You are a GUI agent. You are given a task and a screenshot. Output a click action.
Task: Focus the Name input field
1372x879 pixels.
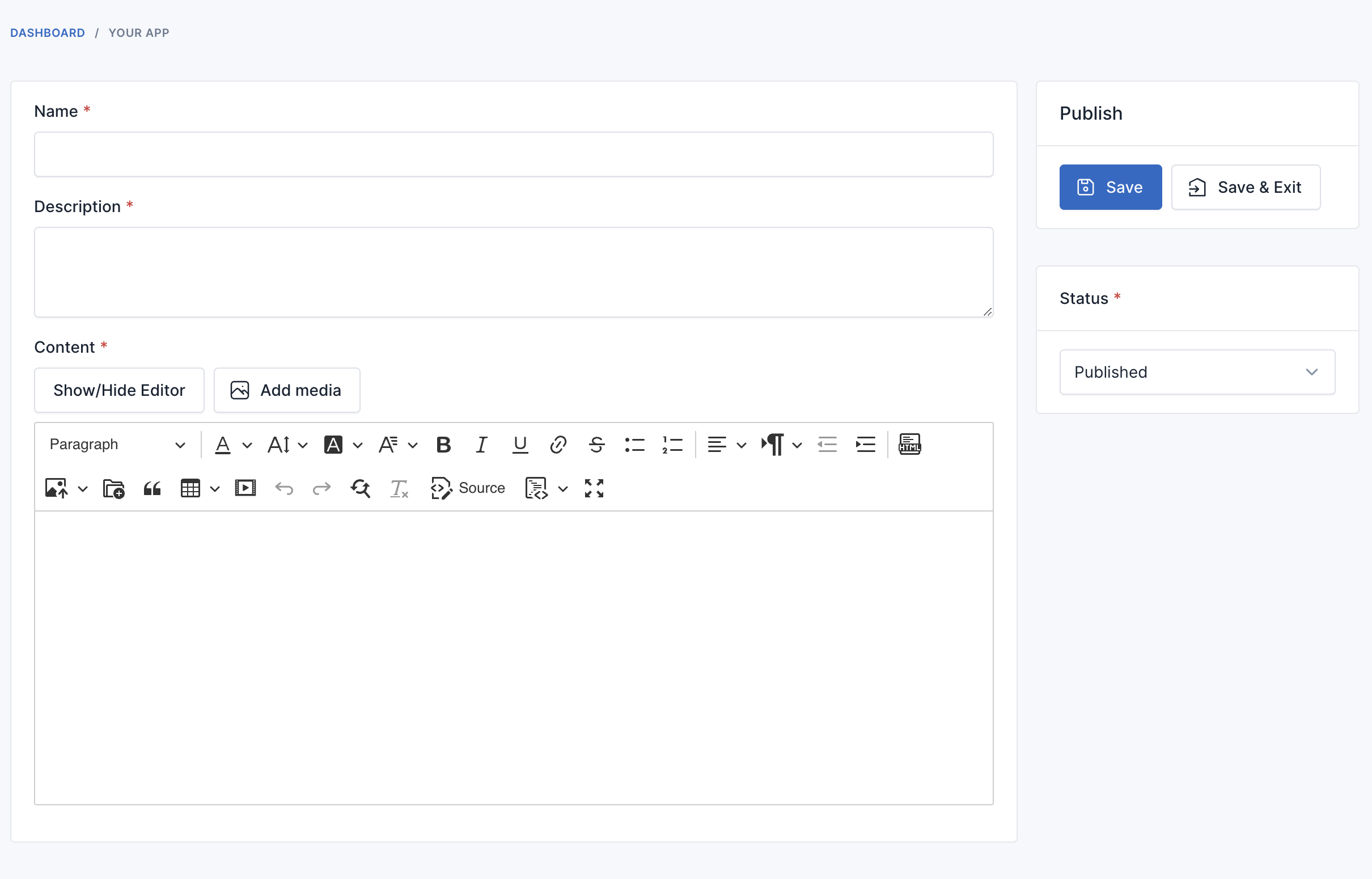pyautogui.click(x=514, y=154)
